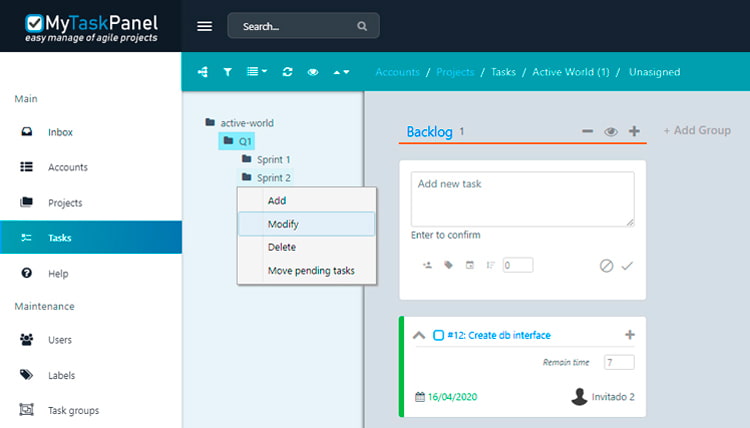Cancel new task with the ban icon
Viewport: 750px width, 428px height.
coord(607,265)
